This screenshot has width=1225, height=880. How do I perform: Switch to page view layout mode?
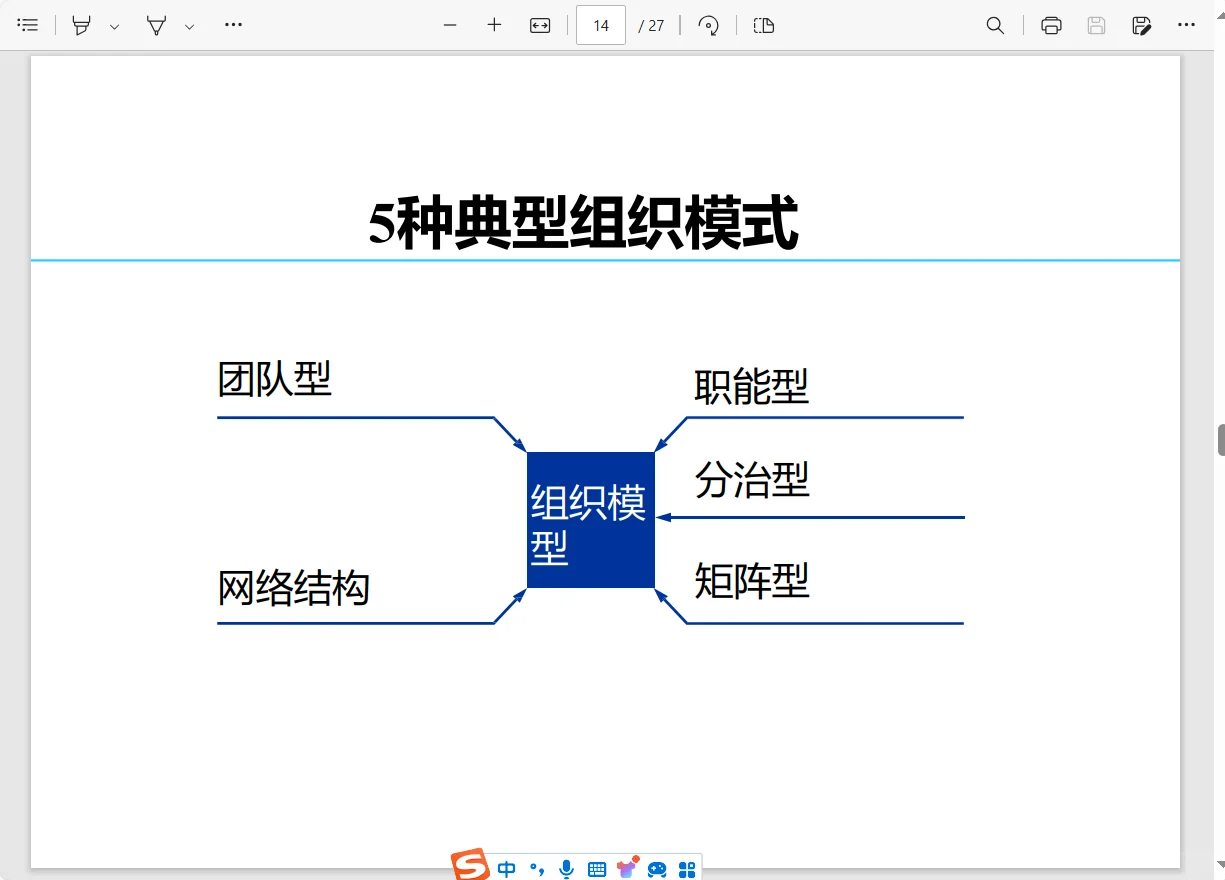click(764, 25)
